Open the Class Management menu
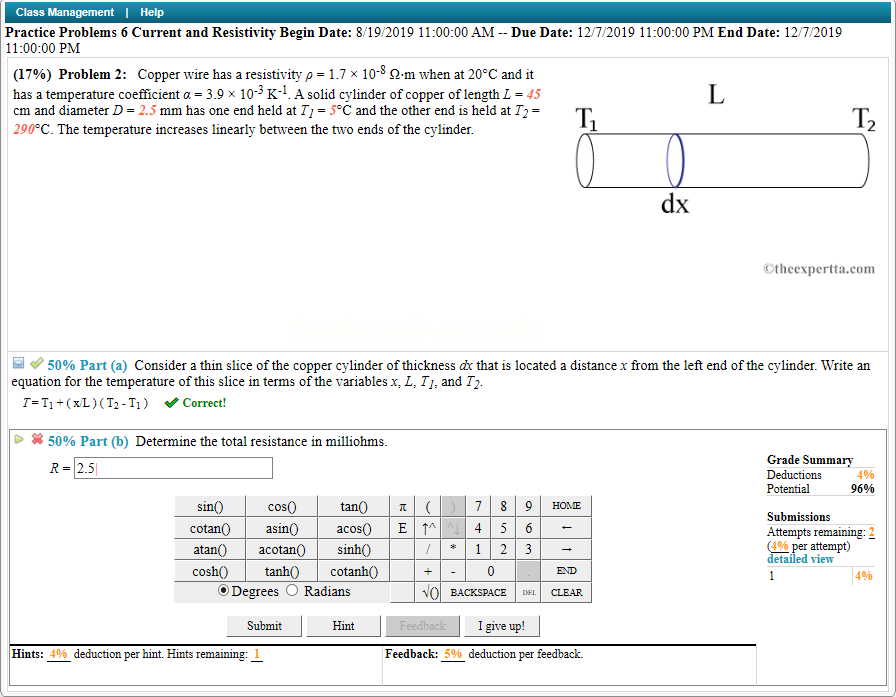896x697 pixels. 62,11
